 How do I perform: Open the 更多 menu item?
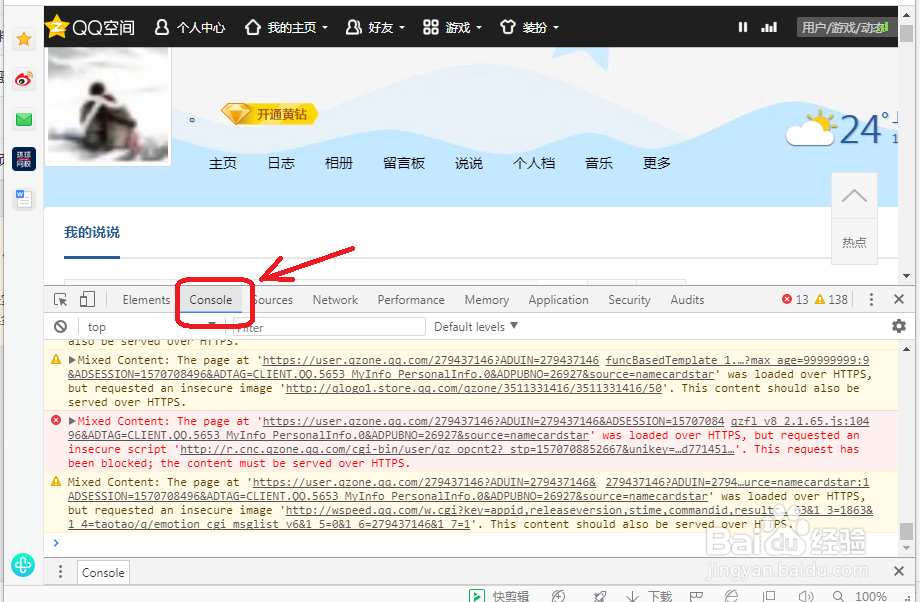pos(657,163)
